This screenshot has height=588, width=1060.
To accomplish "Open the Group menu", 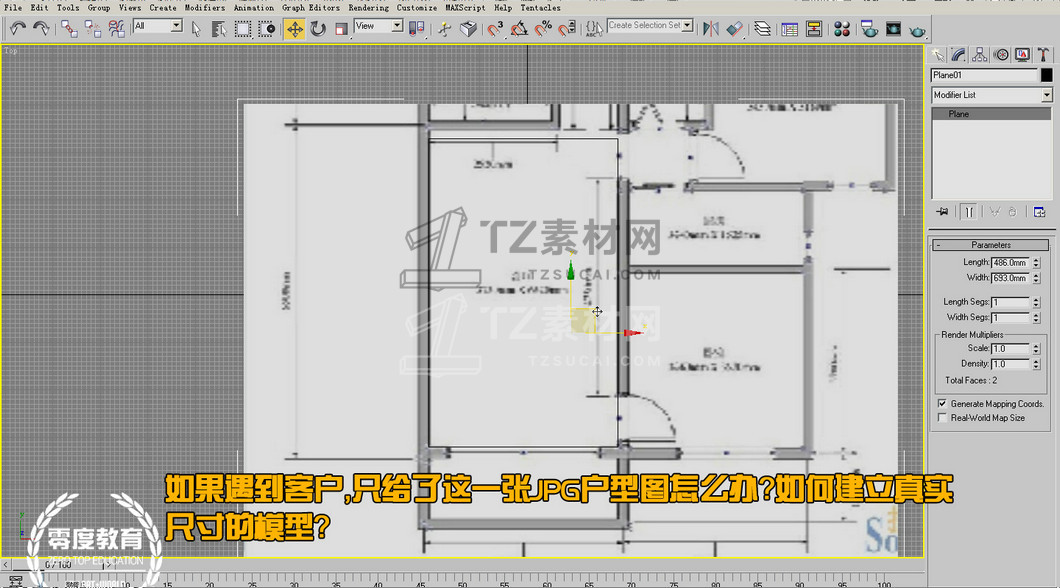I will pyautogui.click(x=99, y=7).
